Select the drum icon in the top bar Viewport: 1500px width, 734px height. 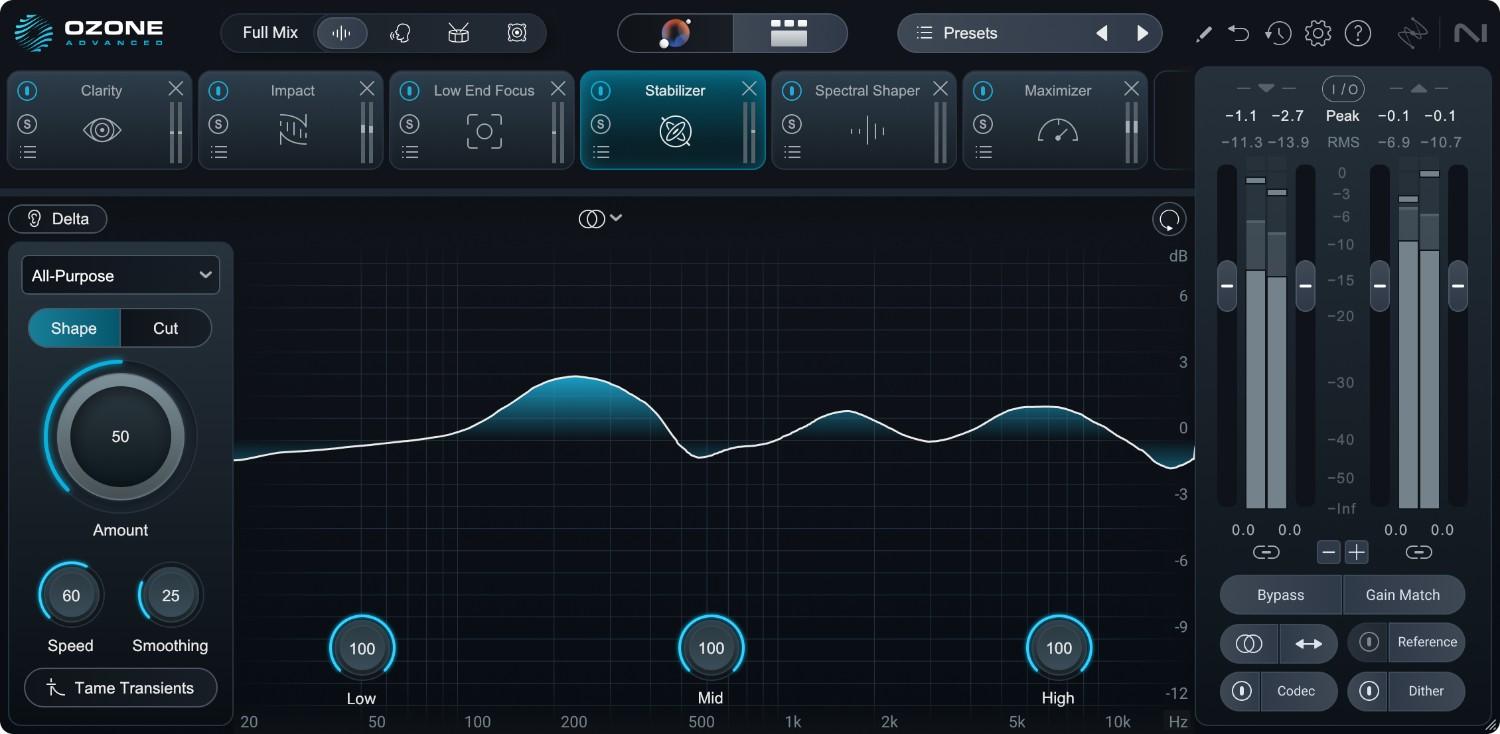(459, 33)
